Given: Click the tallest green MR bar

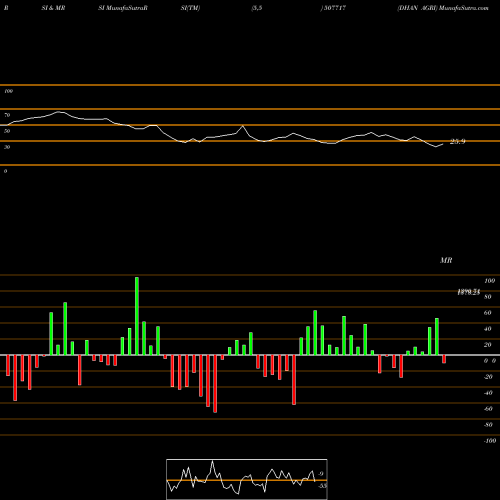Looking at the screenshot, I should coord(137,316).
